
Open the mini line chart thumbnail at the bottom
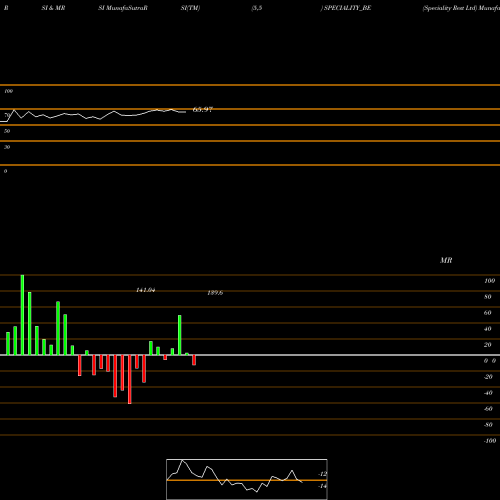pos(247,479)
